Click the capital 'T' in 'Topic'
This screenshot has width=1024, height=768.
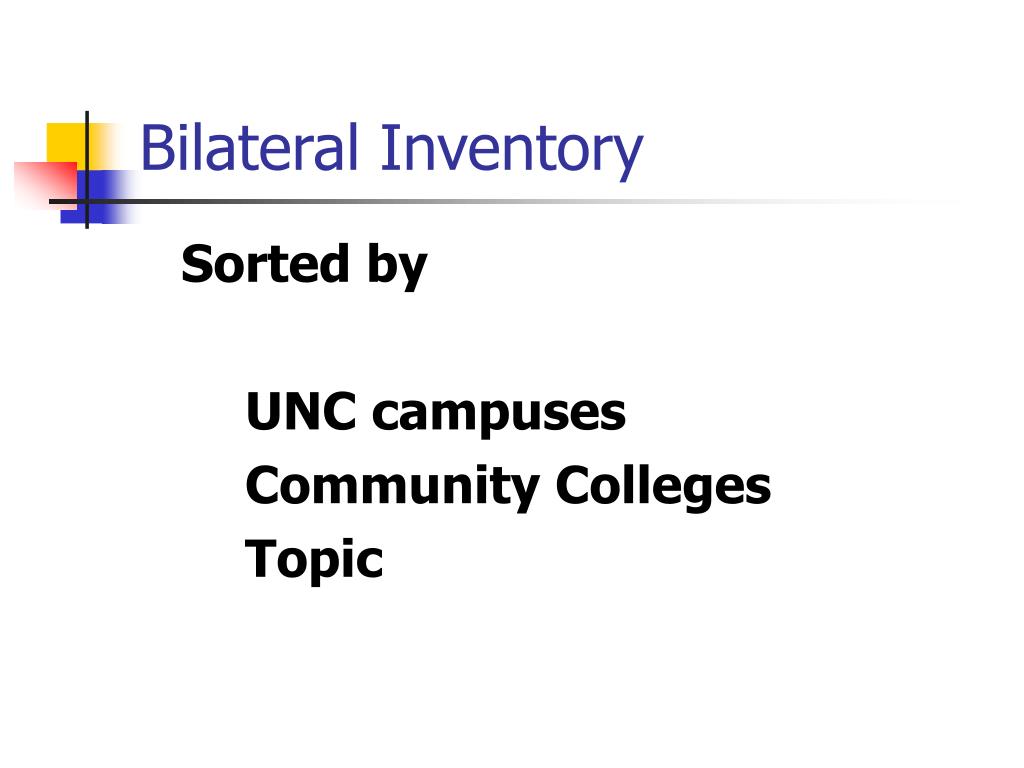coord(260,558)
